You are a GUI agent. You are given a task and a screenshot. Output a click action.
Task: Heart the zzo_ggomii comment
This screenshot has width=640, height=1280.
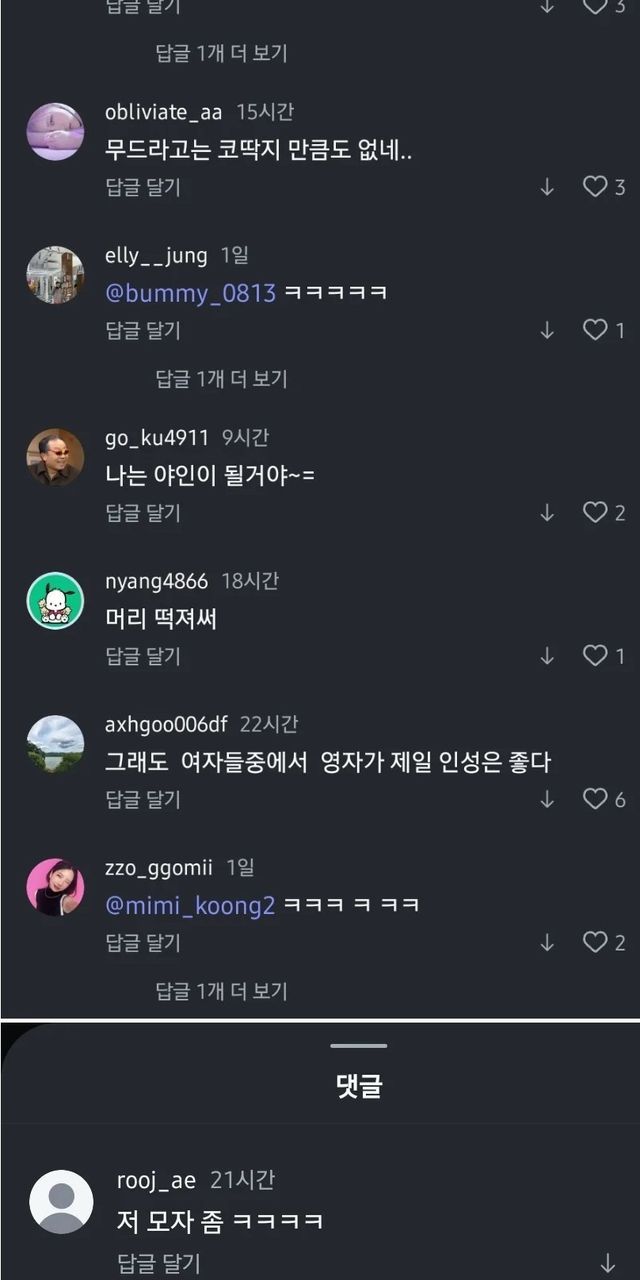coord(596,942)
